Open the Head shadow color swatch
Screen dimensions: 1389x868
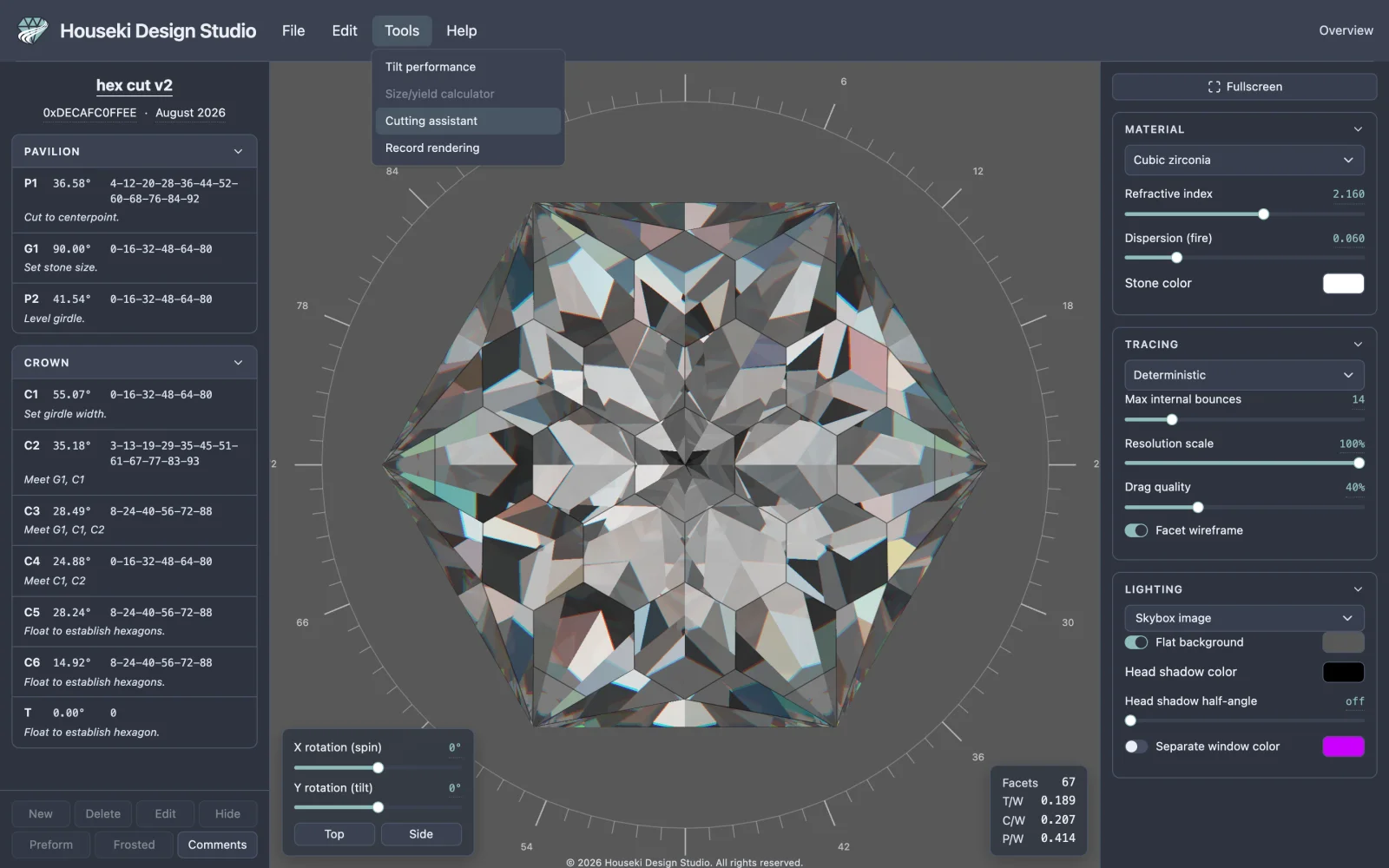(x=1343, y=672)
